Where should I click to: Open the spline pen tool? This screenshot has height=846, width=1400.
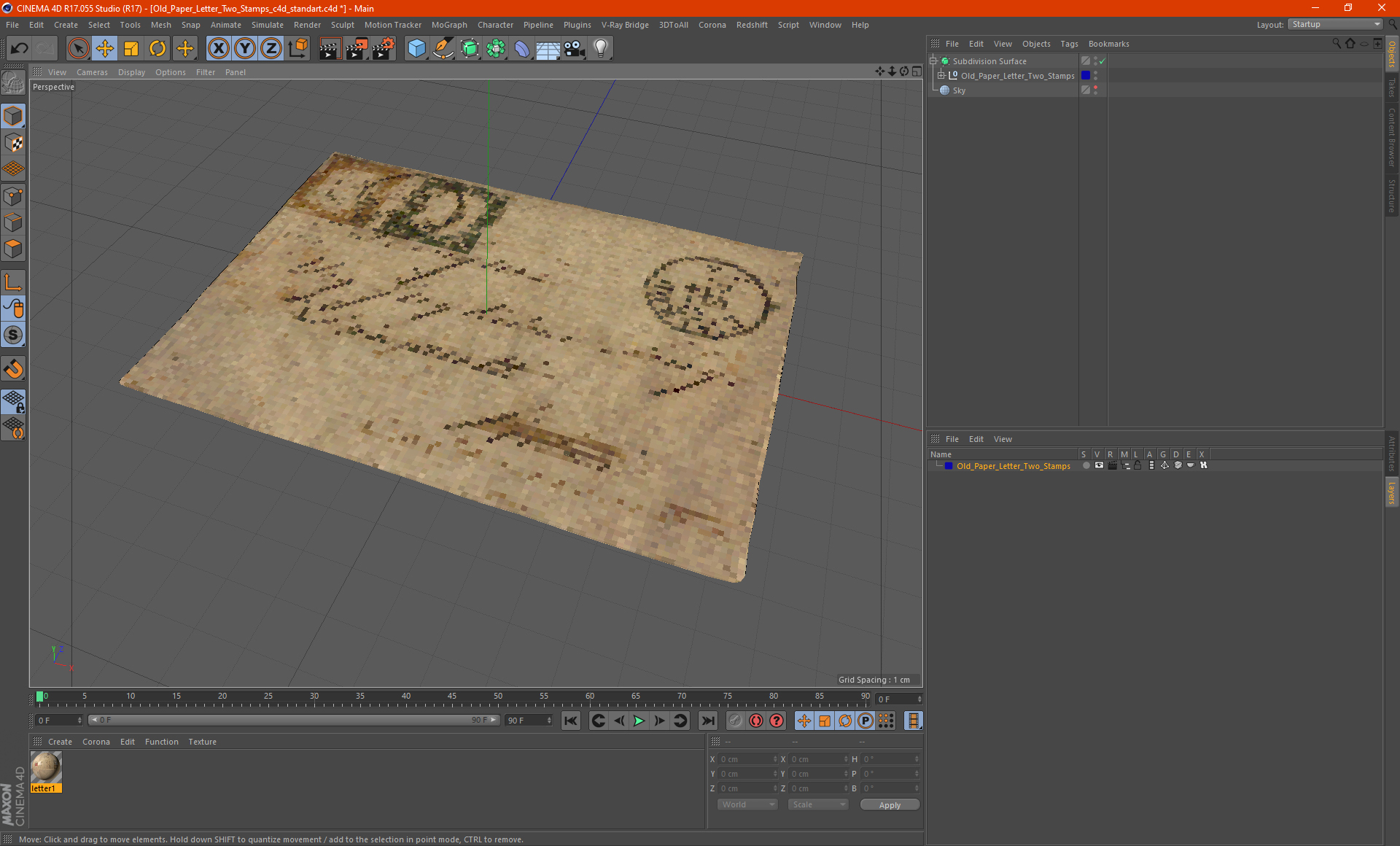(443, 48)
